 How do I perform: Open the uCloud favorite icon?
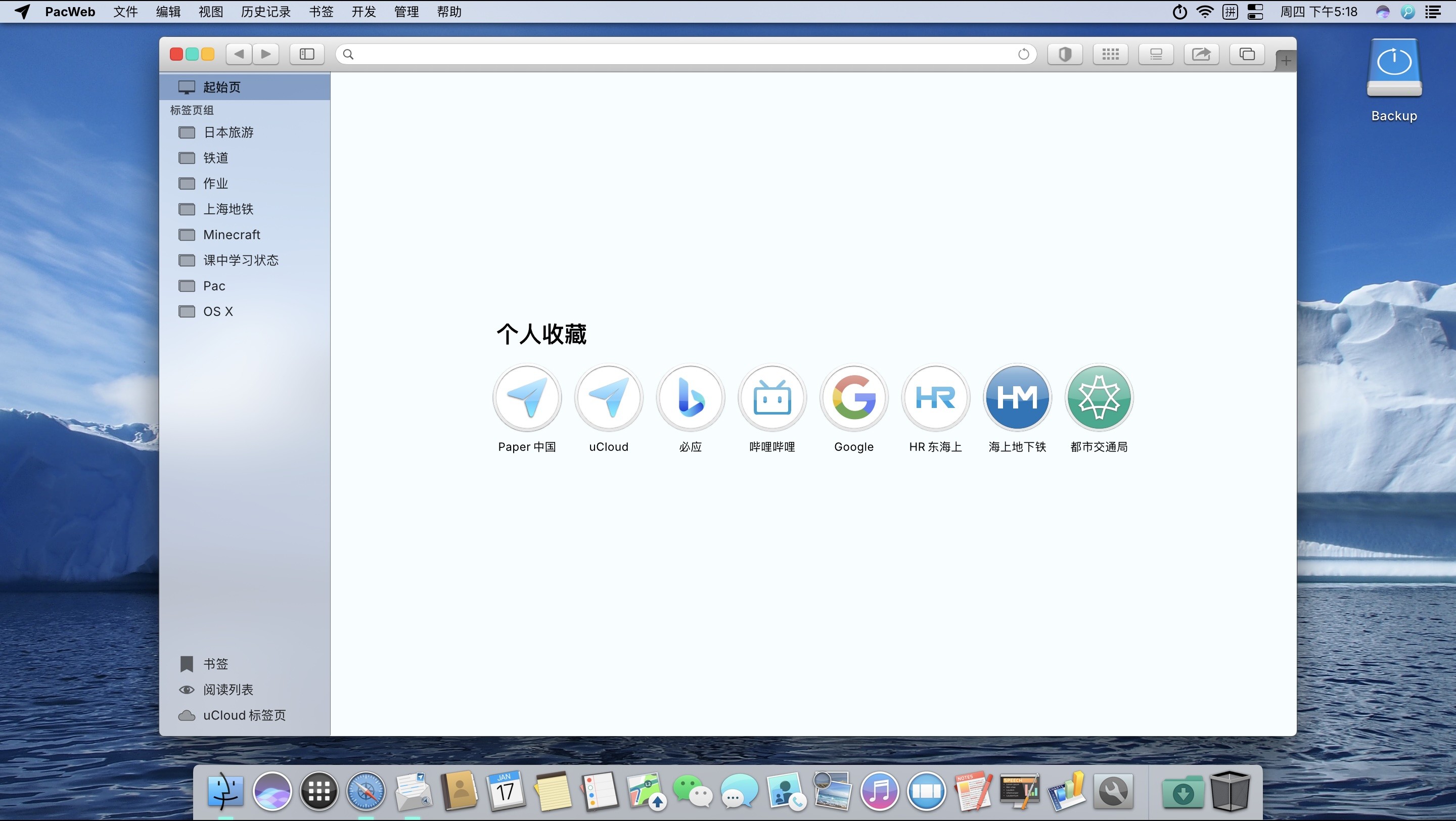pos(609,398)
